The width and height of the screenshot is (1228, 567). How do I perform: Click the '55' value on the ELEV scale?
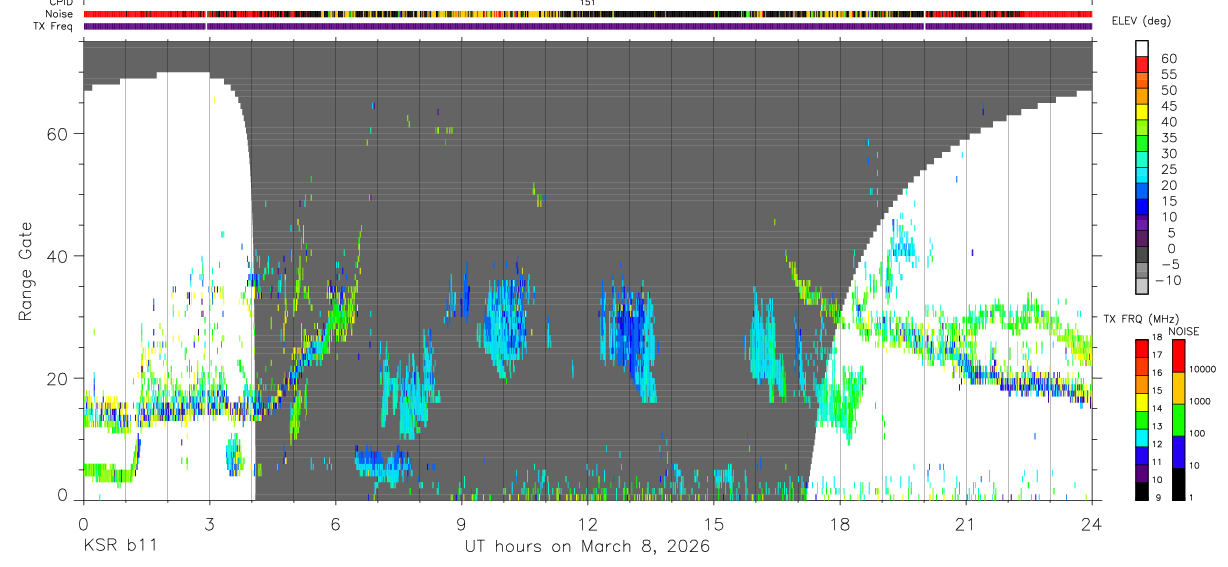click(1168, 74)
